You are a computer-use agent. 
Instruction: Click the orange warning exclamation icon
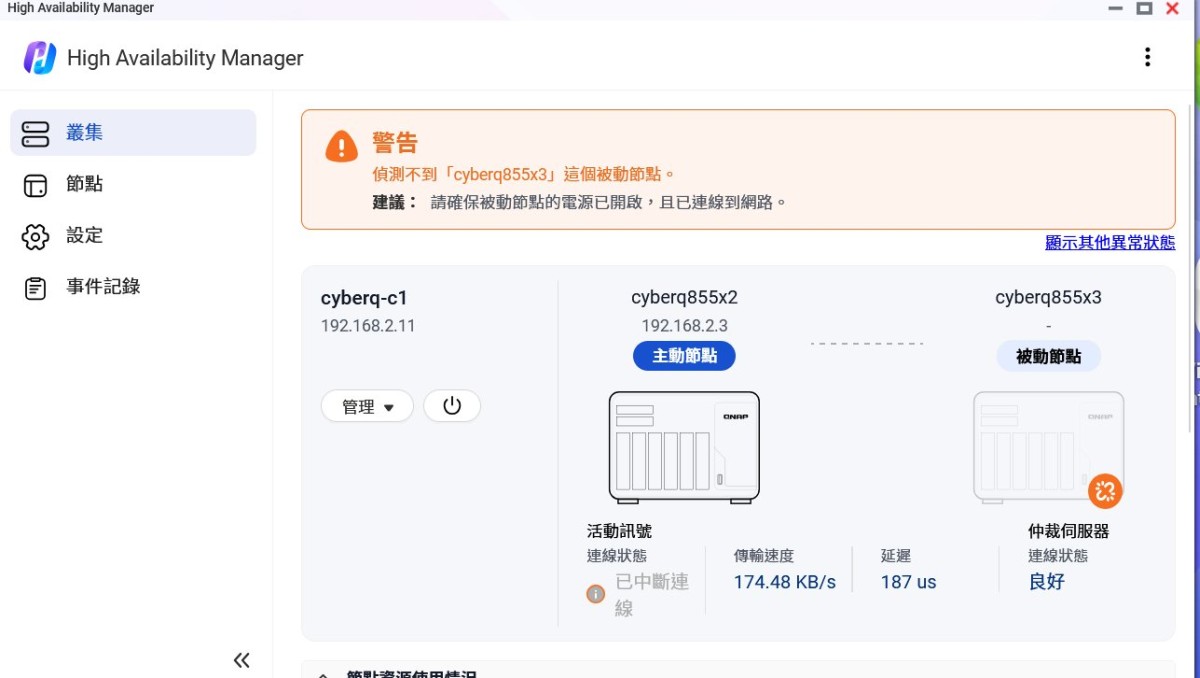click(341, 147)
